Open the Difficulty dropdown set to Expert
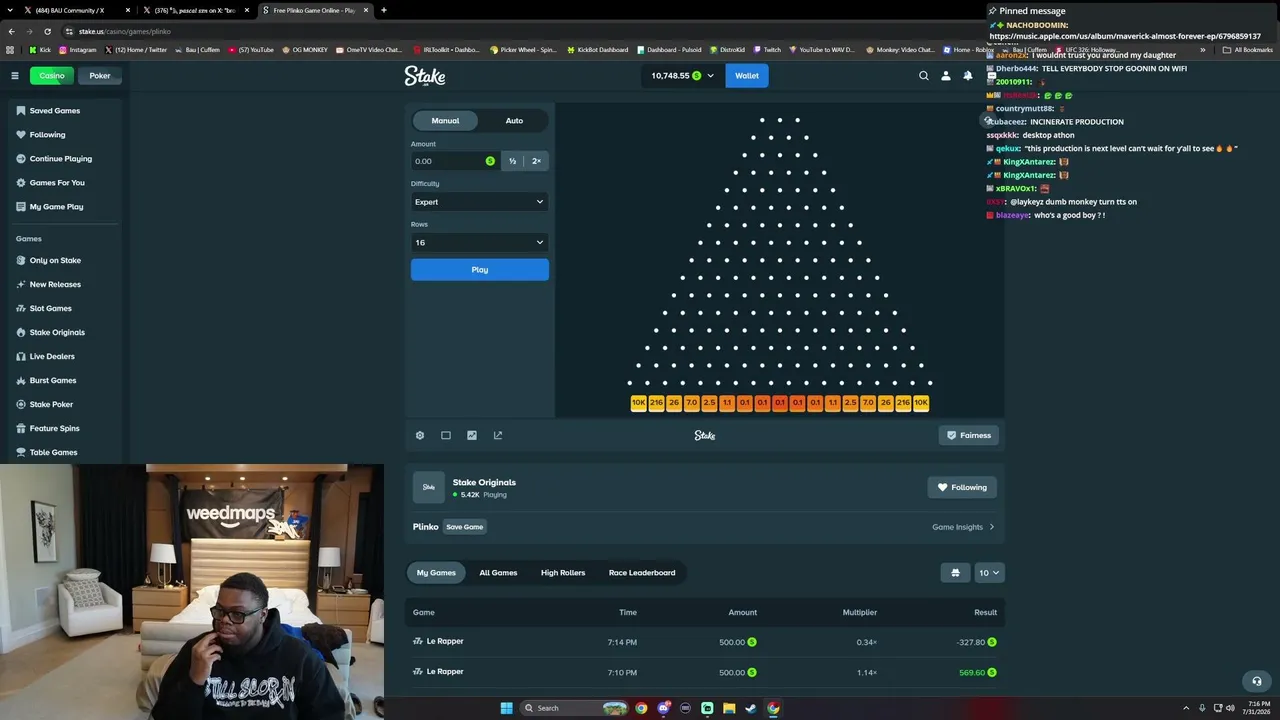The height and width of the screenshot is (720, 1280). [x=480, y=202]
